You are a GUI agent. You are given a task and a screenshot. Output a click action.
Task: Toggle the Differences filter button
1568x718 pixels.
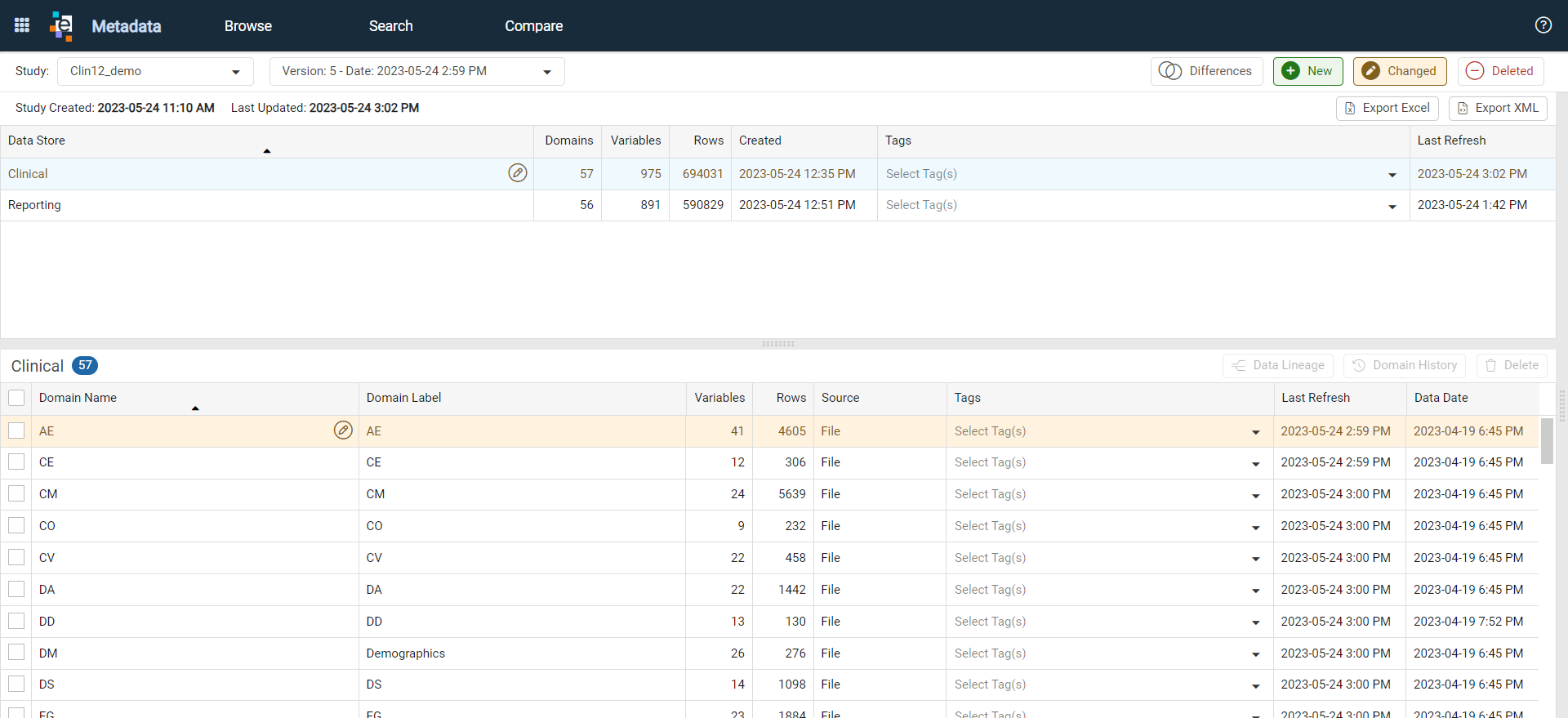point(1207,71)
